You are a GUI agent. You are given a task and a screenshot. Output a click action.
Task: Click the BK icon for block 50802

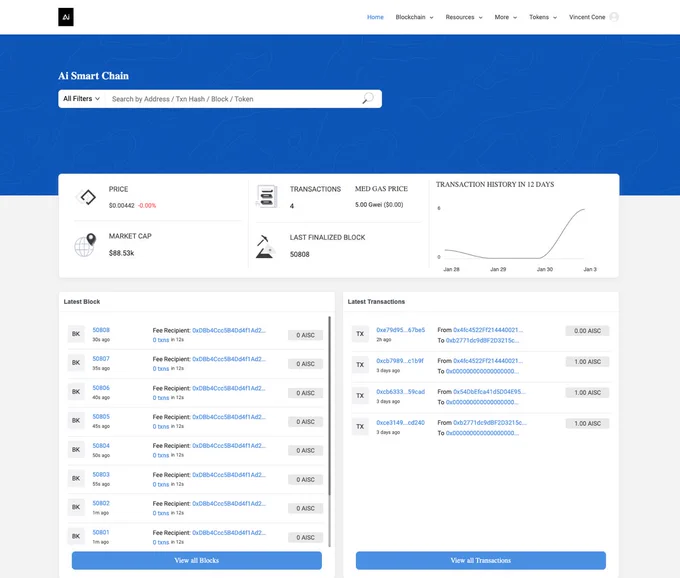(76, 507)
